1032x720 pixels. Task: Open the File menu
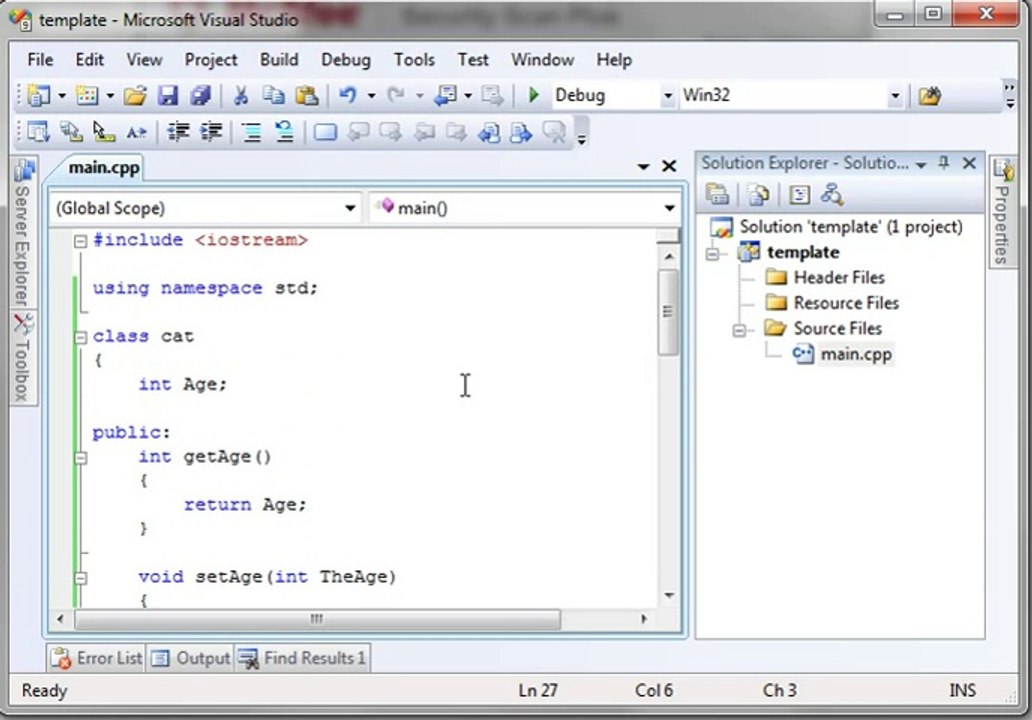40,60
